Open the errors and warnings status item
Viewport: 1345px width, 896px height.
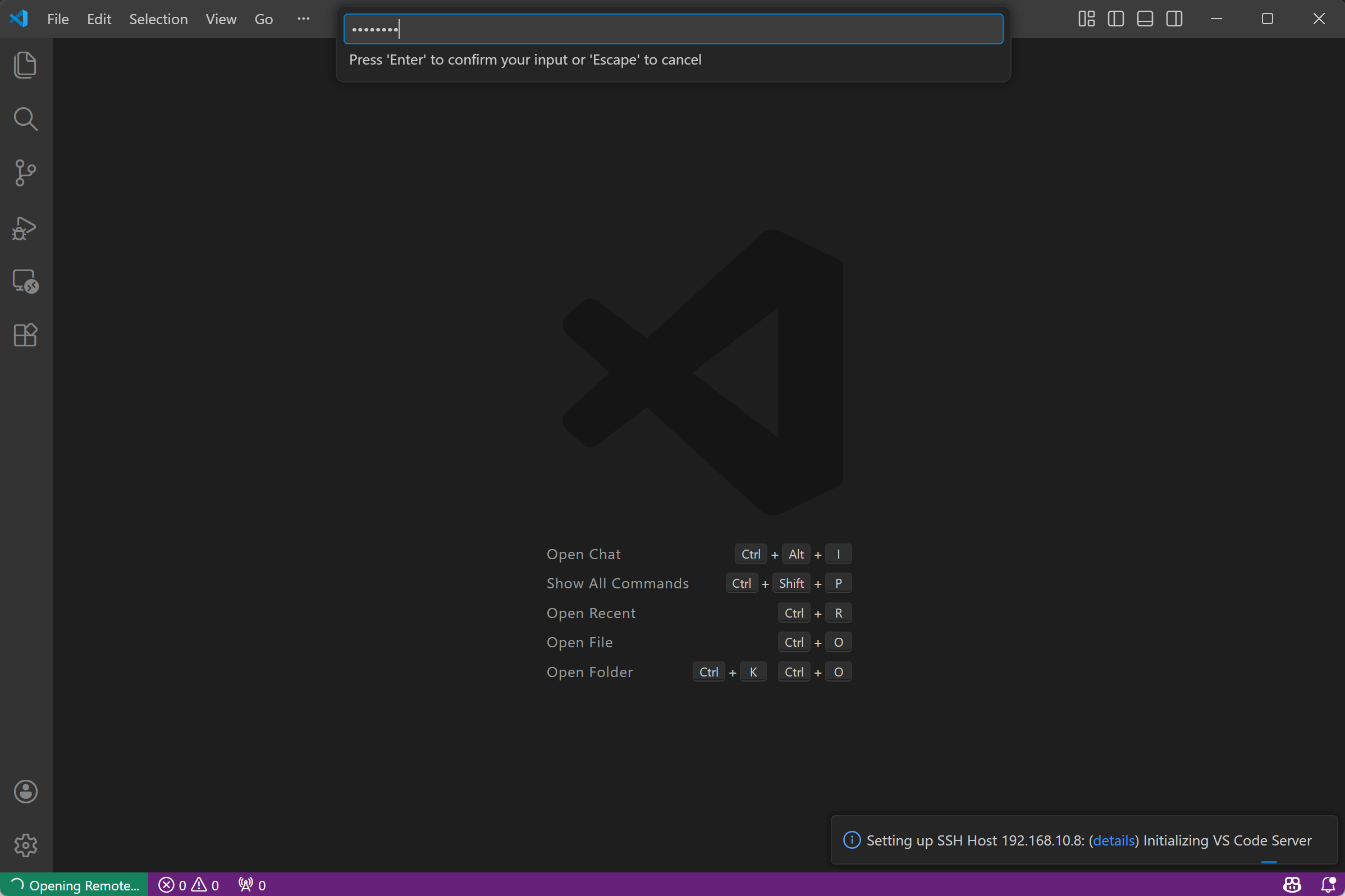coord(189,885)
